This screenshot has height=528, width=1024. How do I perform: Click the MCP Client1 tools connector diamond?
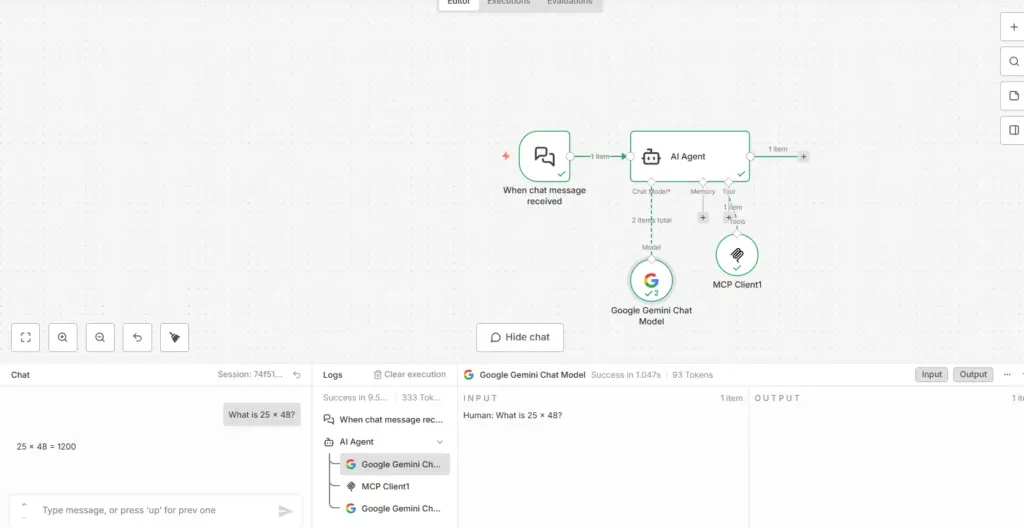pos(737,233)
